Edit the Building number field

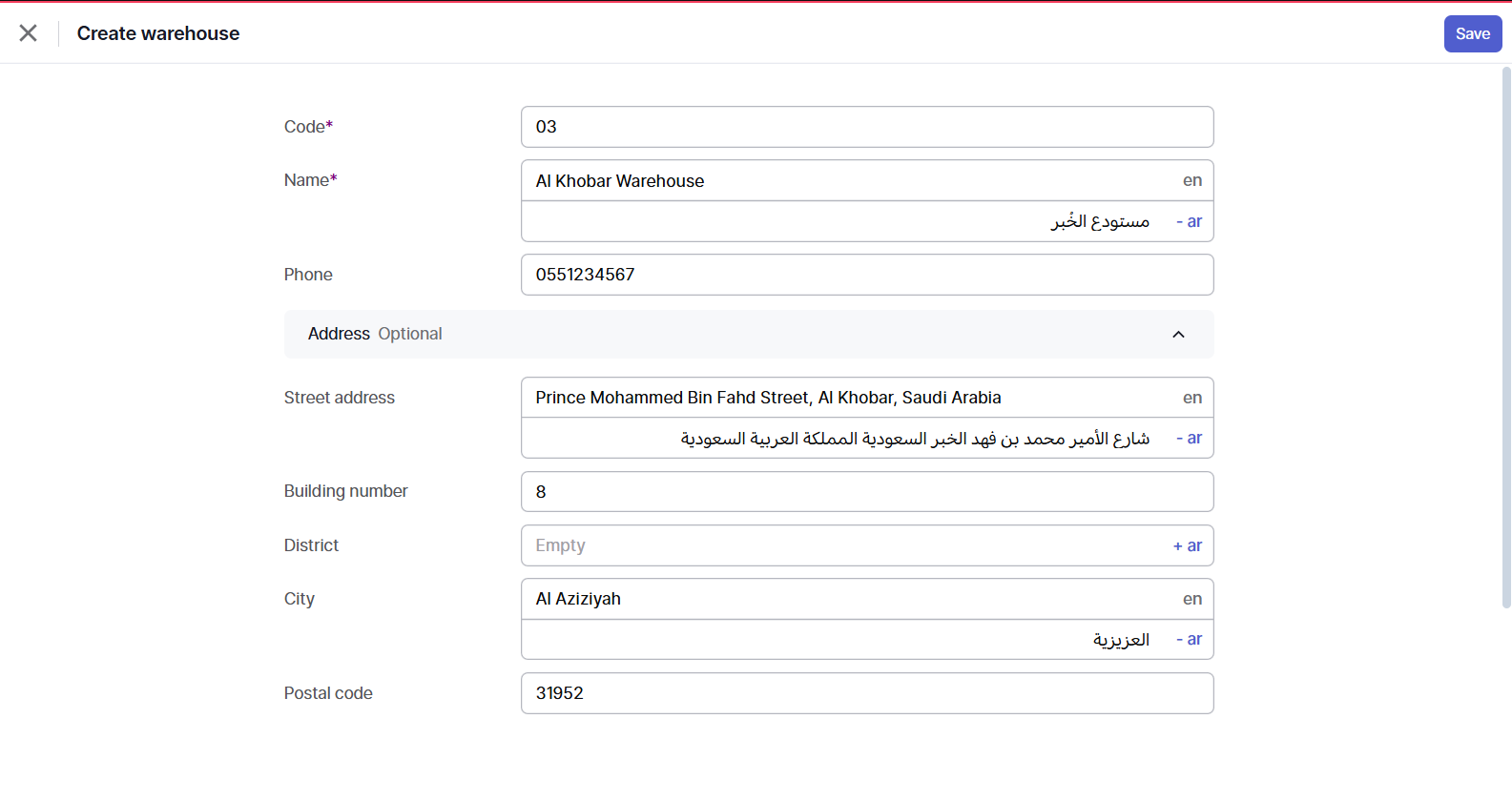pyautogui.click(x=867, y=492)
